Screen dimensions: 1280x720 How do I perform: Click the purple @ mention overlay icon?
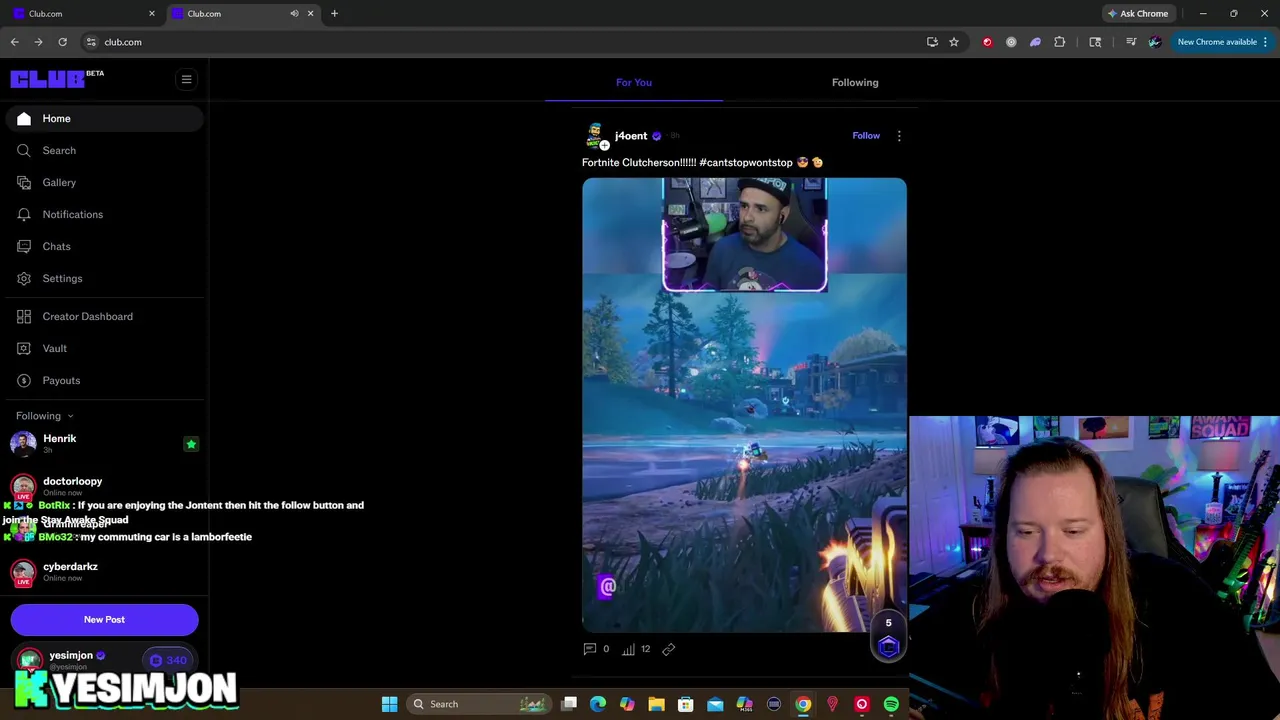click(x=607, y=587)
